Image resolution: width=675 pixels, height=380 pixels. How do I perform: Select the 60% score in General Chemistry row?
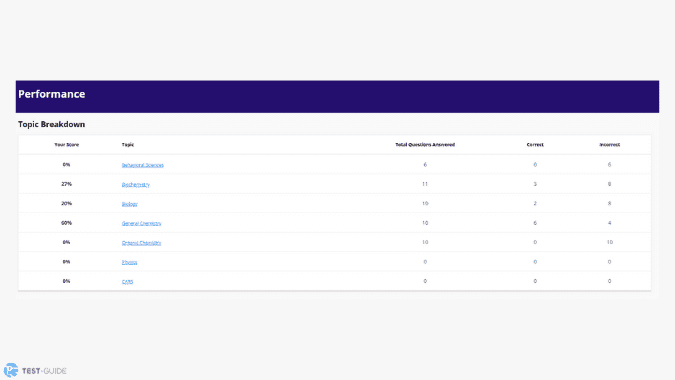click(x=66, y=223)
